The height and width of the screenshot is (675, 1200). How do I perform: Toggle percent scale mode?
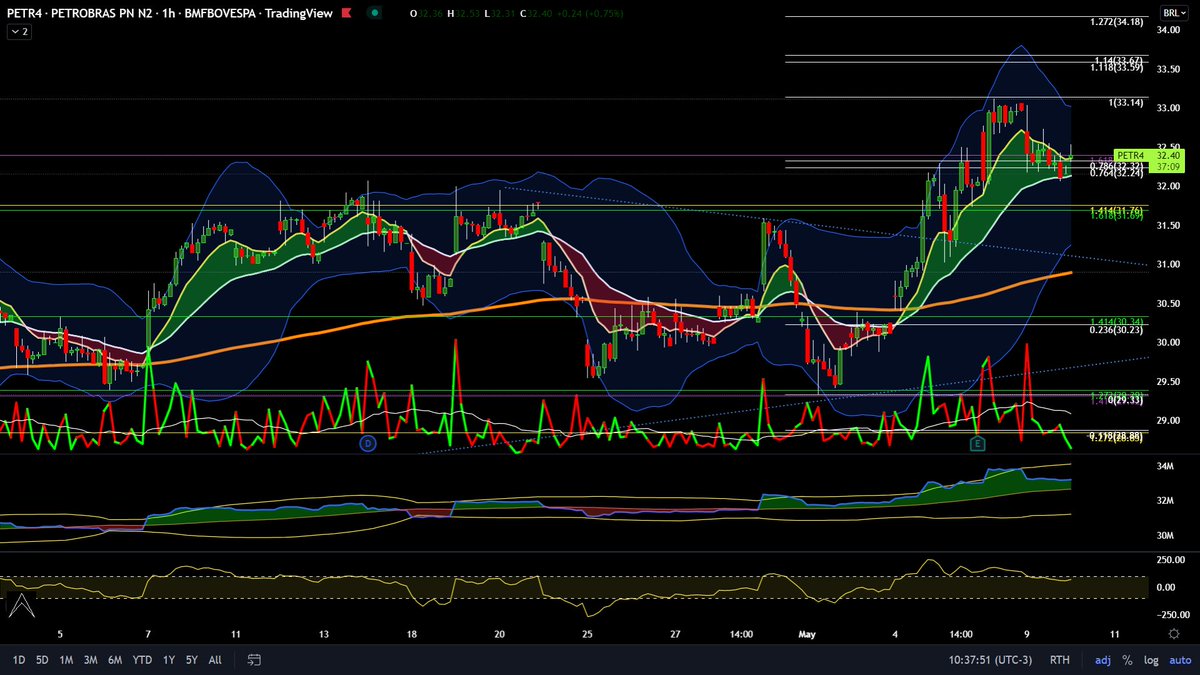click(x=1127, y=660)
